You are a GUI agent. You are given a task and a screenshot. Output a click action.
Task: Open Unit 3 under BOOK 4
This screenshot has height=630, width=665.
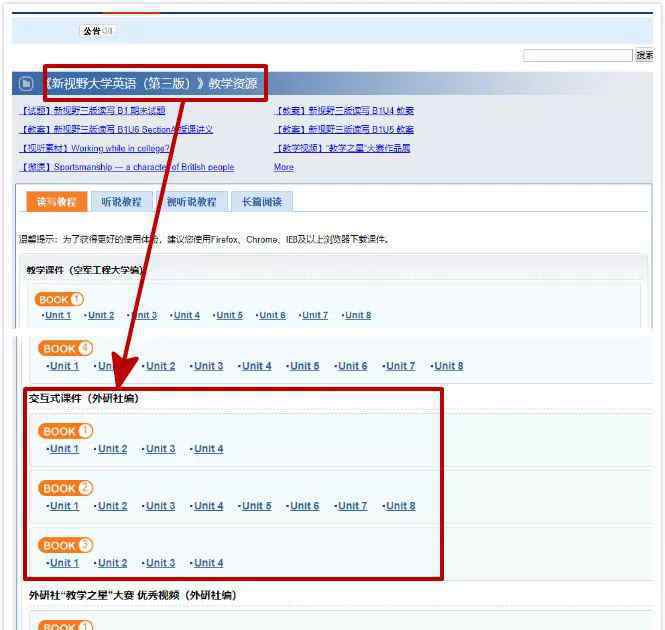pyautogui.click(x=208, y=366)
